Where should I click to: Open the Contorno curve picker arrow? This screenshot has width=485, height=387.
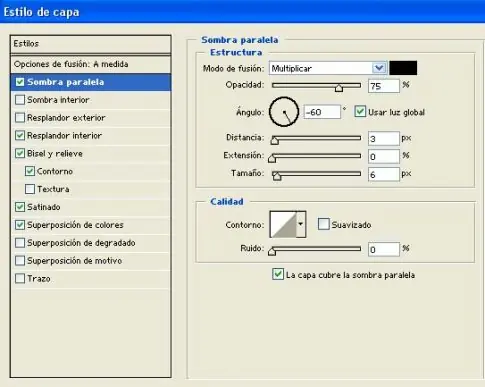point(301,224)
